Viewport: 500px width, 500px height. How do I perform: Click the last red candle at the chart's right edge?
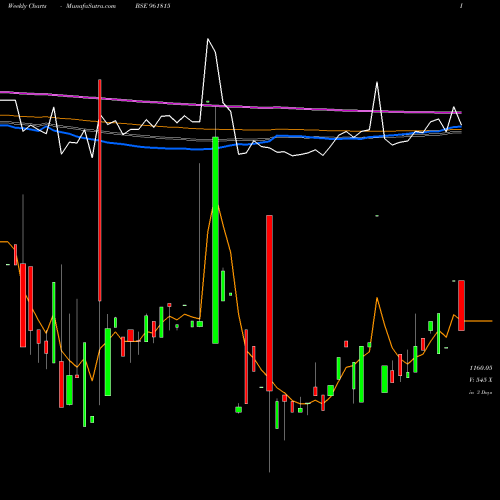coord(461,305)
